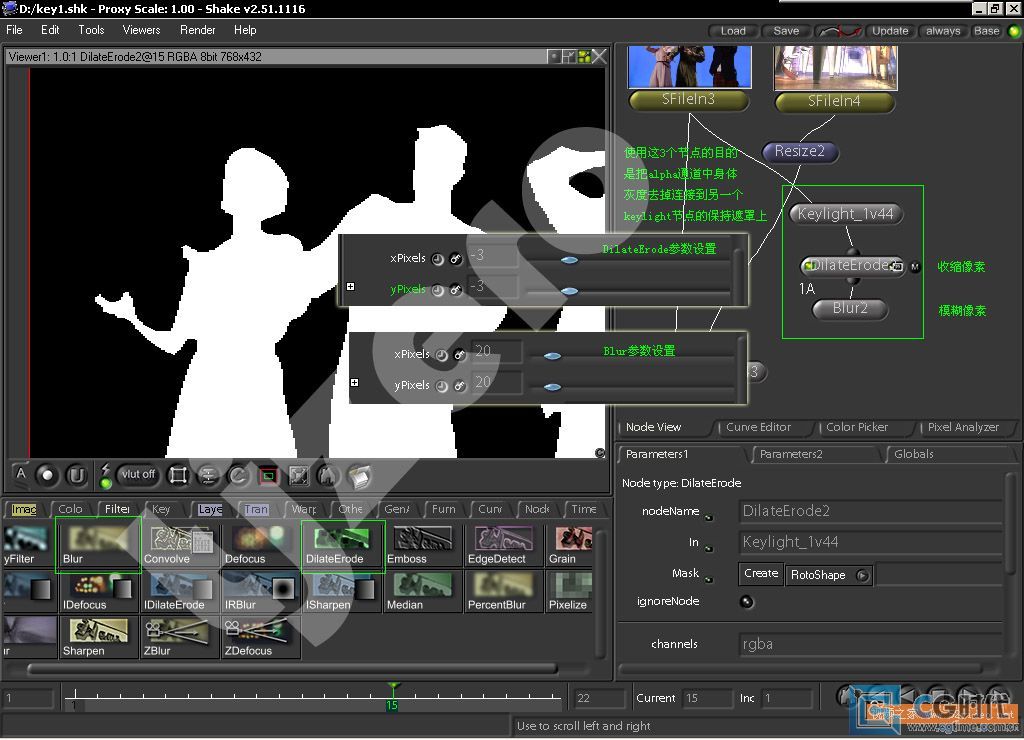Switch to the Curve Editor tab
The width and height of the screenshot is (1024, 740).
758,427
